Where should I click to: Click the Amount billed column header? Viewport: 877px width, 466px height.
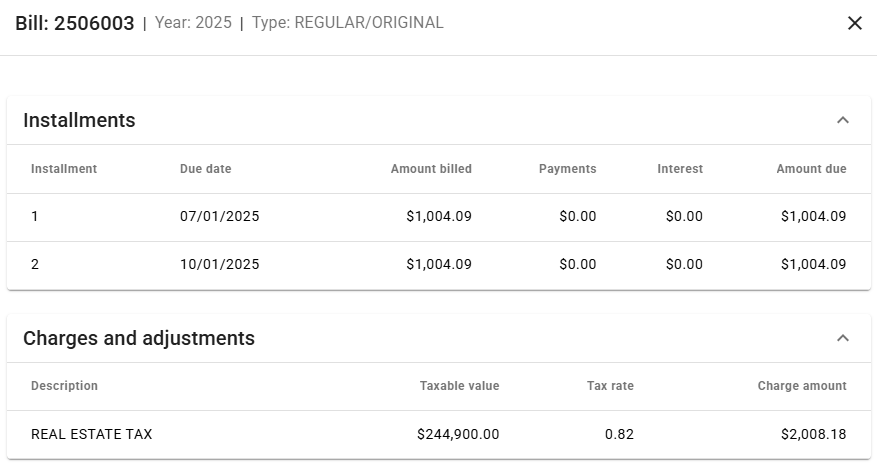[x=431, y=169]
